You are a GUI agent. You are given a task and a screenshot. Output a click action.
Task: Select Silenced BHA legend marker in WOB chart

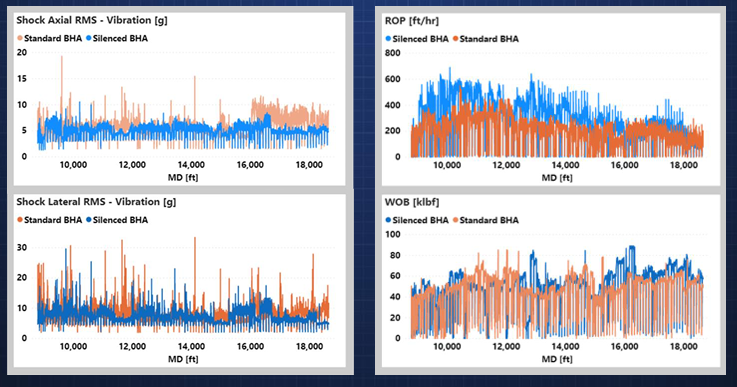coord(388,220)
